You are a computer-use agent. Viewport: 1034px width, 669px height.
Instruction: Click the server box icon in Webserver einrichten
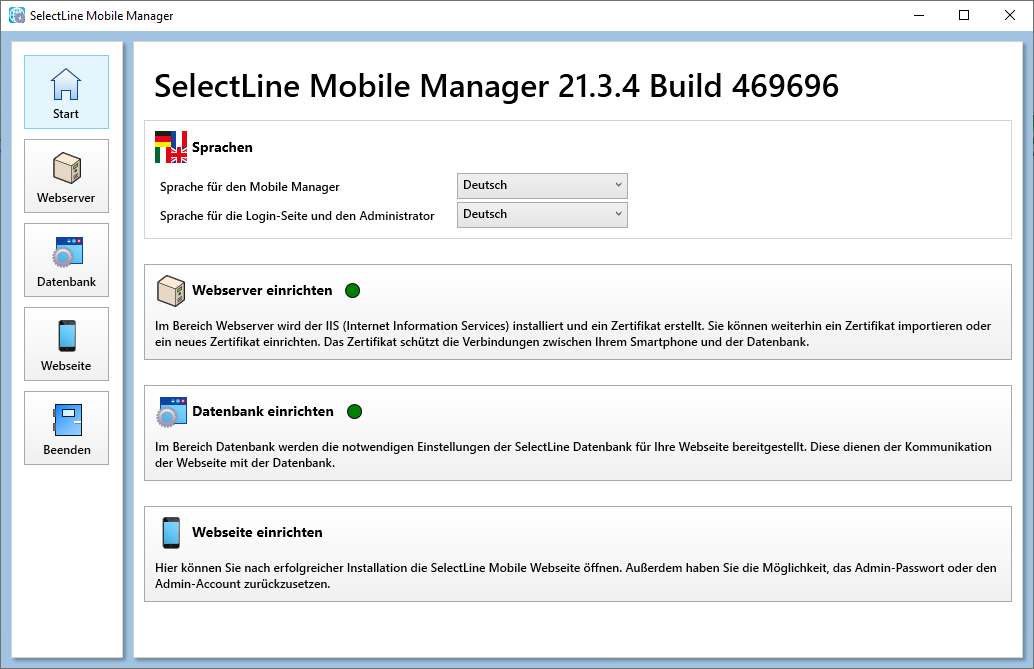[x=171, y=291]
